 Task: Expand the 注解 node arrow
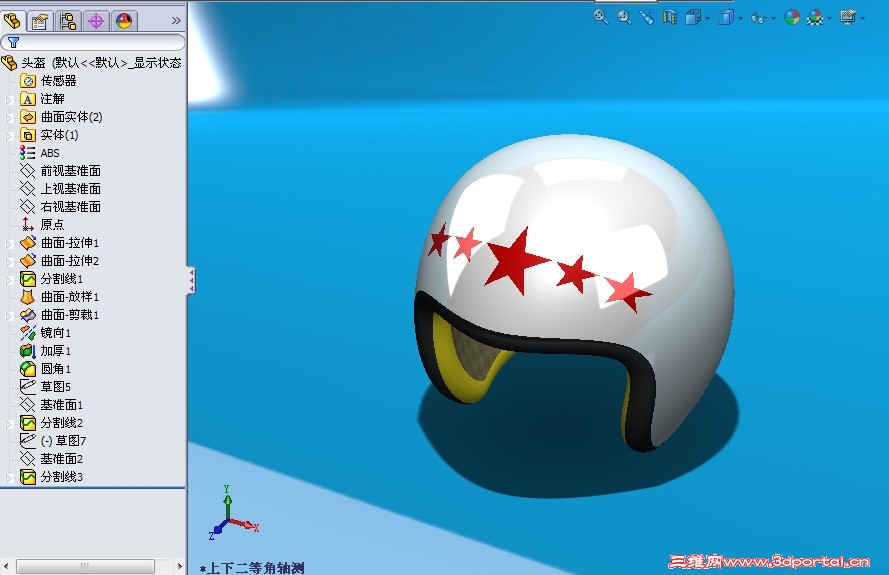pos(9,100)
